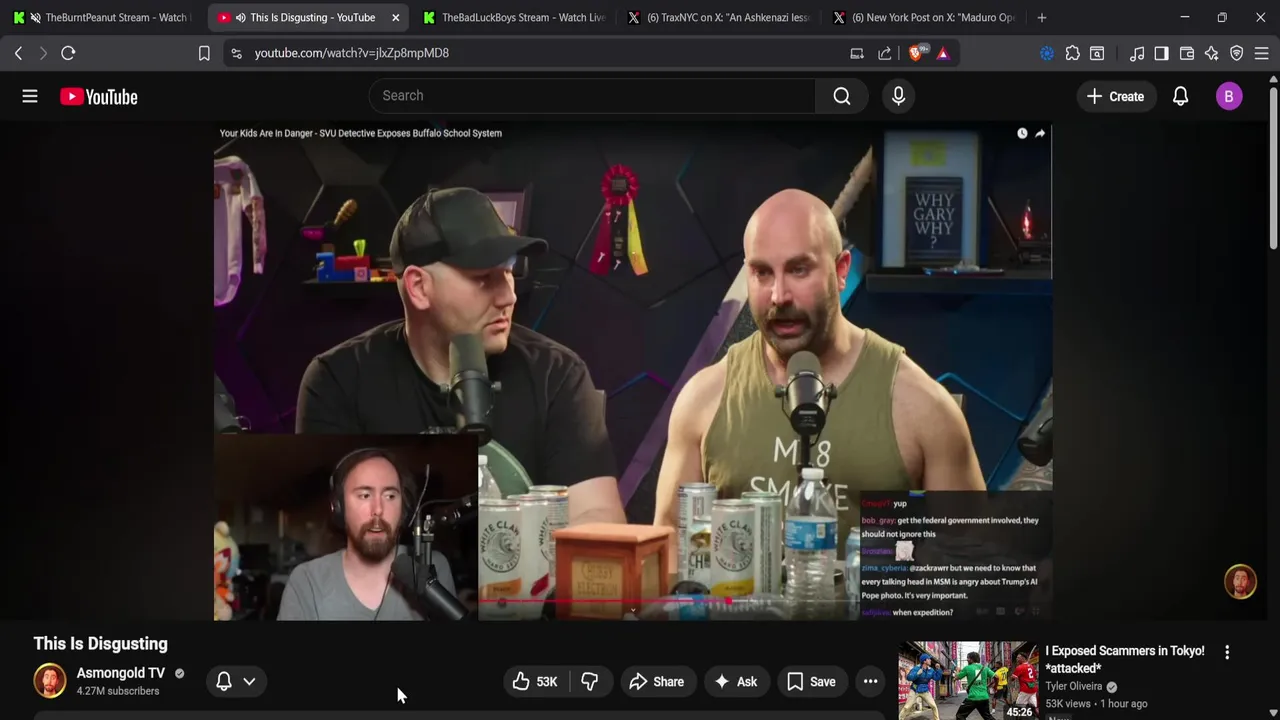The height and width of the screenshot is (720, 1280).
Task: Dislike the video with thumbs down
Action: click(x=590, y=682)
